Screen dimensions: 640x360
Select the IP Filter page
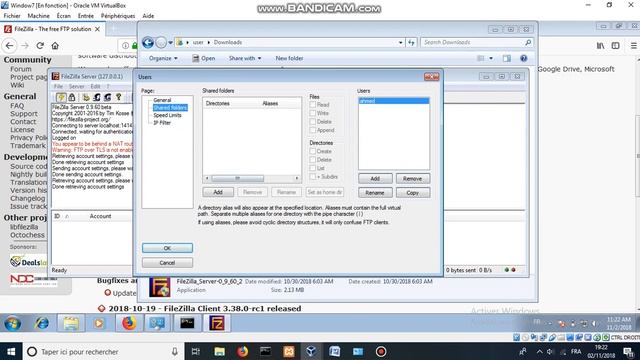tap(162, 122)
